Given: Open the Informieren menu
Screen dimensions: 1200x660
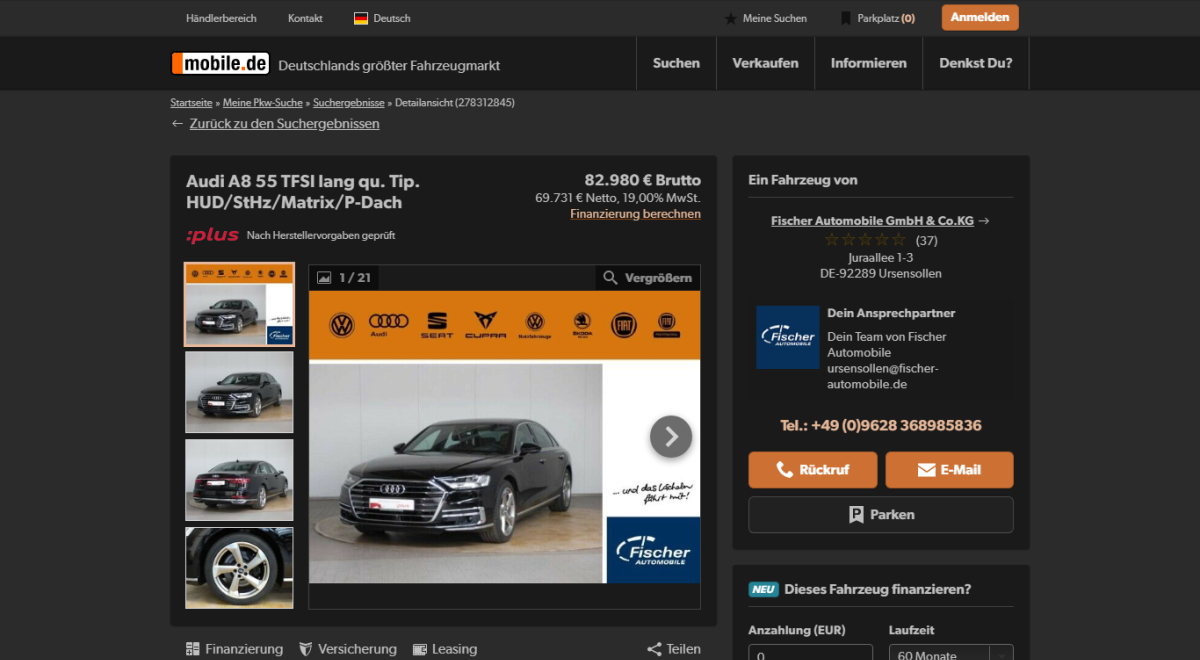Looking at the screenshot, I should click(869, 63).
